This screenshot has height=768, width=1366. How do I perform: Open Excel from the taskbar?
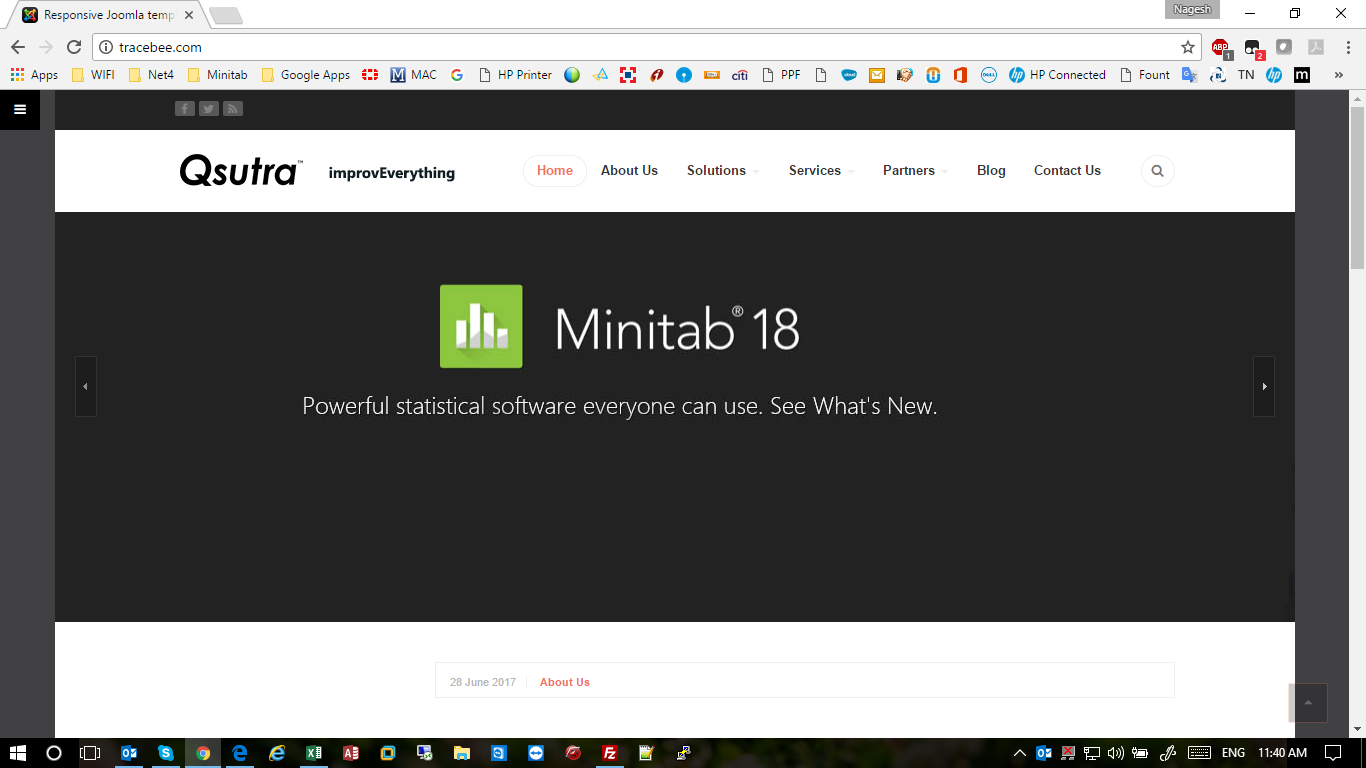pyautogui.click(x=314, y=753)
